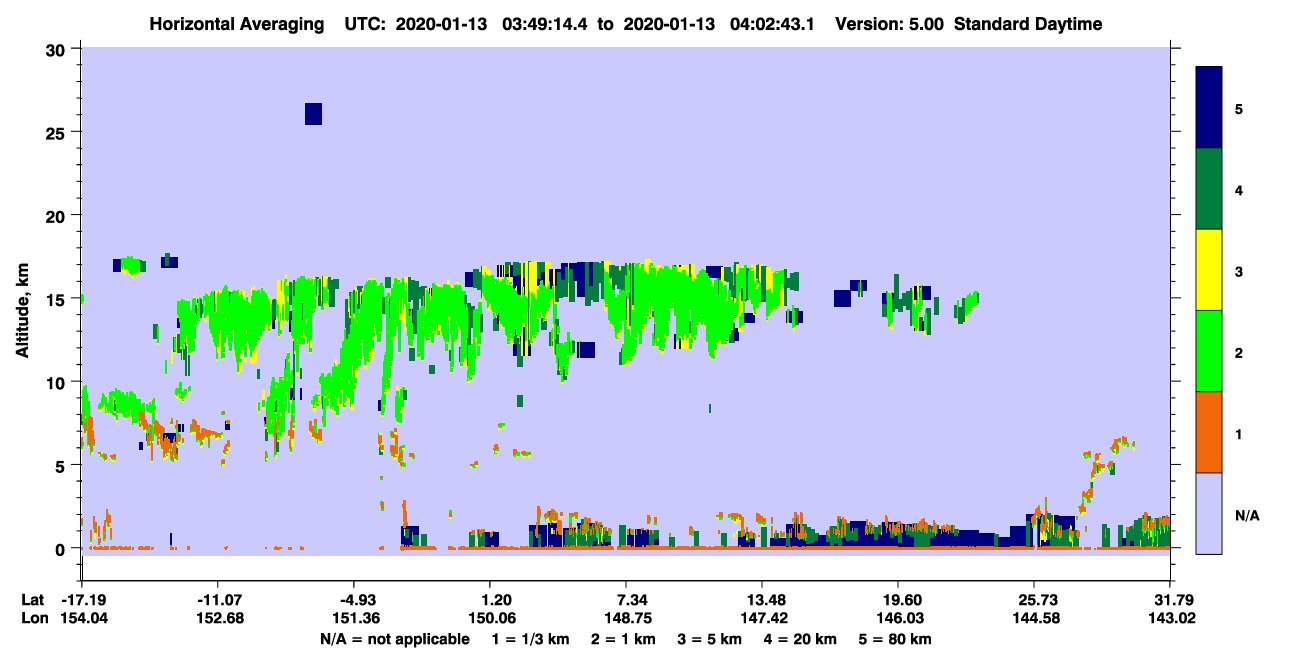Click the orange level 1 swatch
The width and height of the screenshot is (1300, 667).
[x=1209, y=432]
